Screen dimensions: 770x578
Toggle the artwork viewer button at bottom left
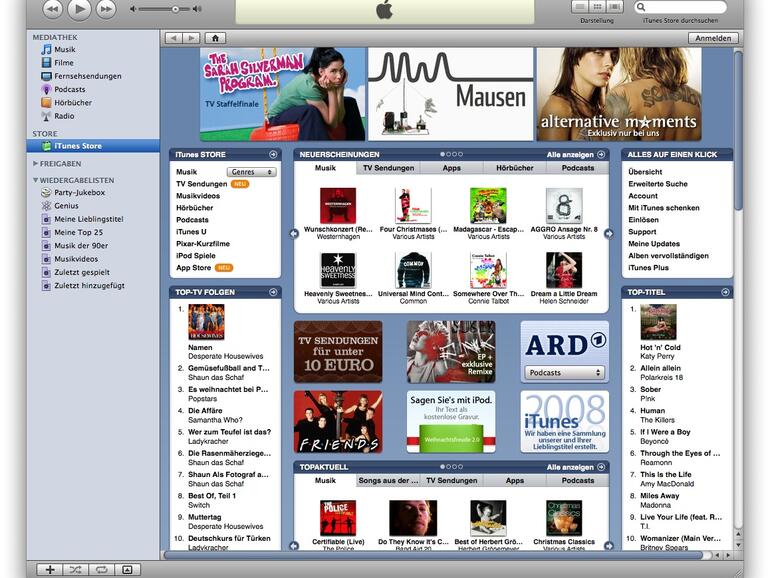coord(126,569)
